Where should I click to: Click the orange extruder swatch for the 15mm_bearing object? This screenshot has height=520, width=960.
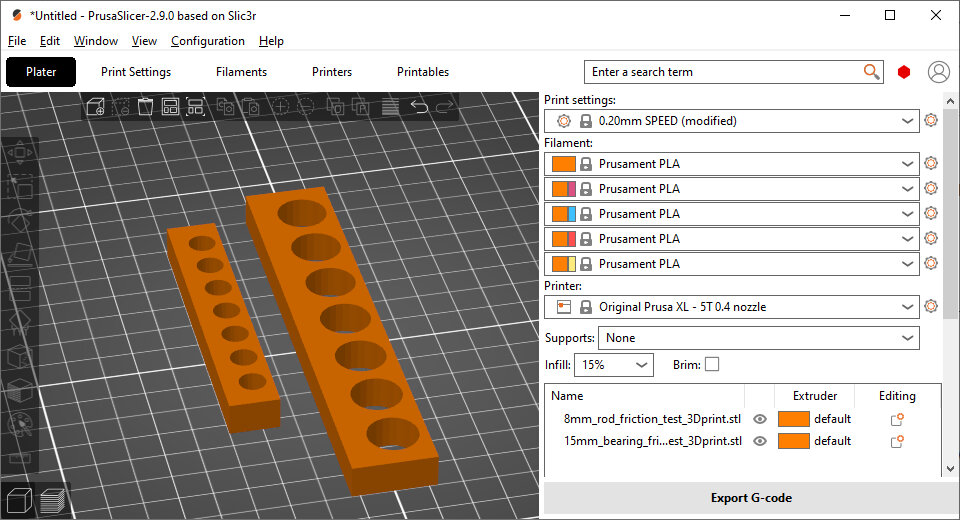793,441
